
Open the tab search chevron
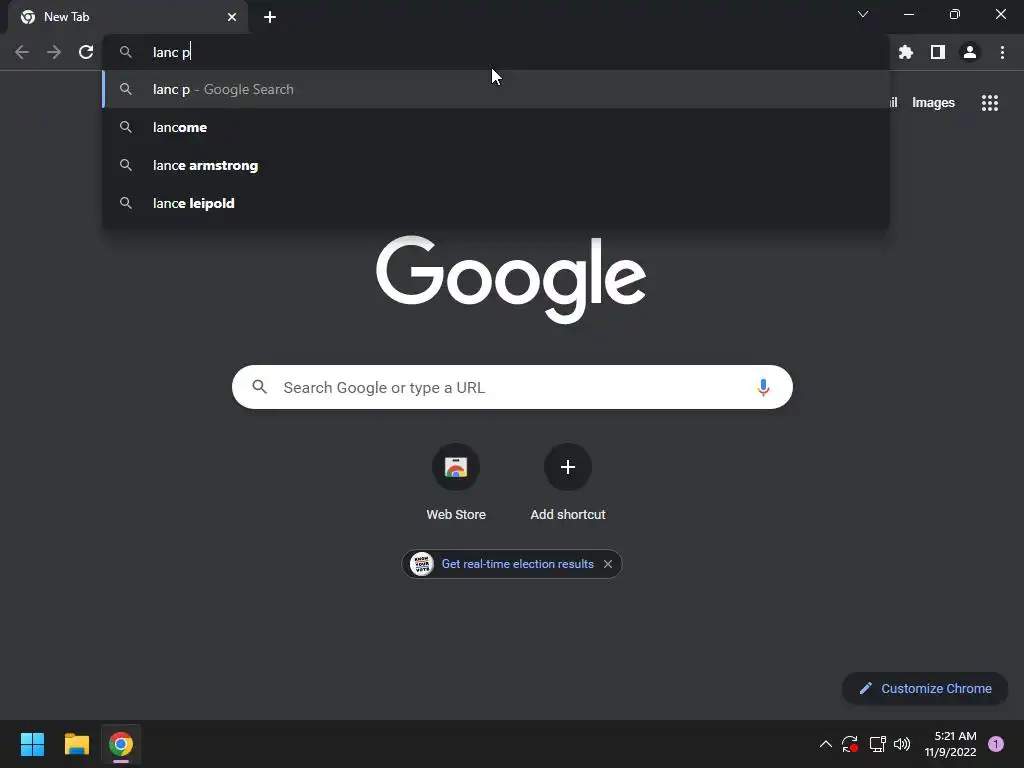pyautogui.click(x=863, y=14)
